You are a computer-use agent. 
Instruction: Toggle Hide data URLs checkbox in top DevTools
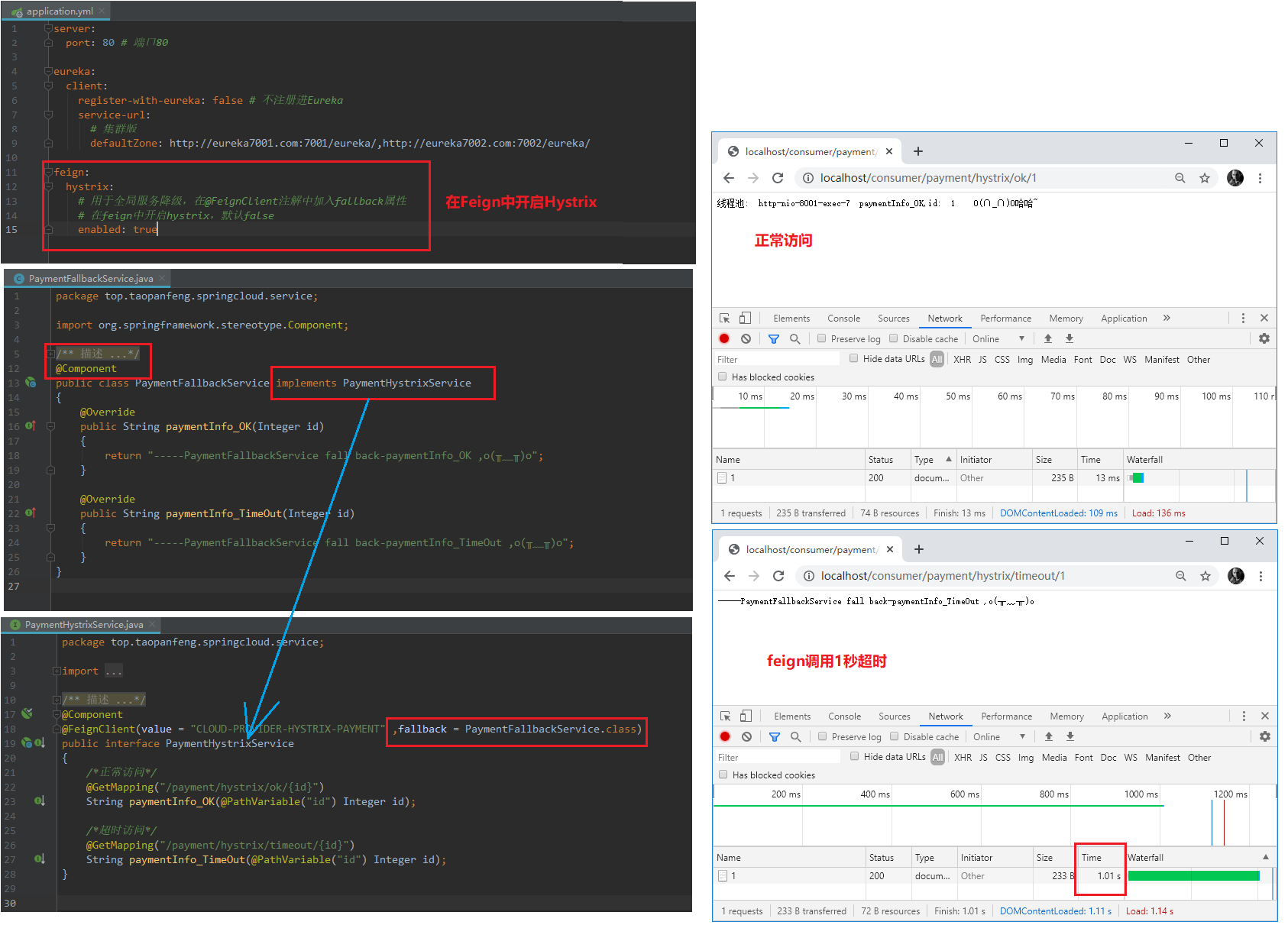click(x=854, y=358)
